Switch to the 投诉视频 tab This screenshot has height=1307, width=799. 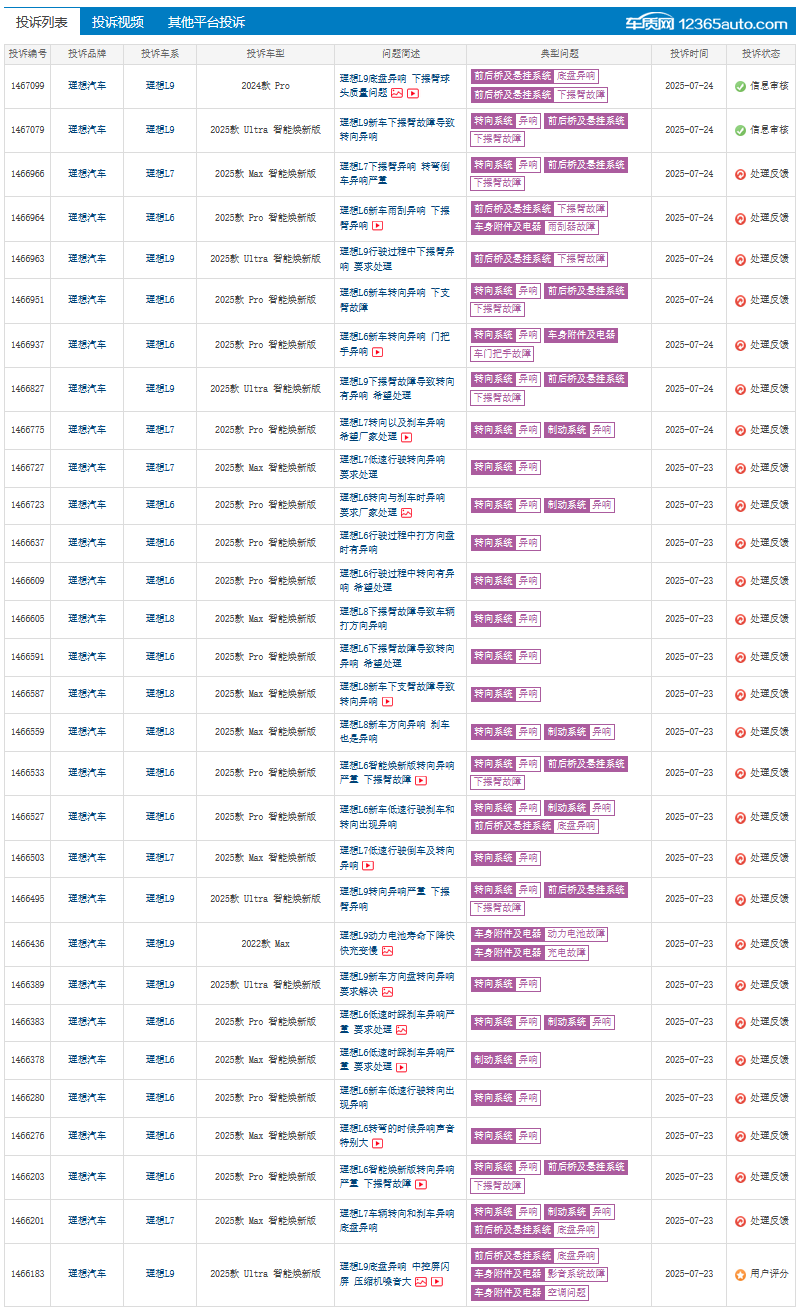click(x=117, y=22)
